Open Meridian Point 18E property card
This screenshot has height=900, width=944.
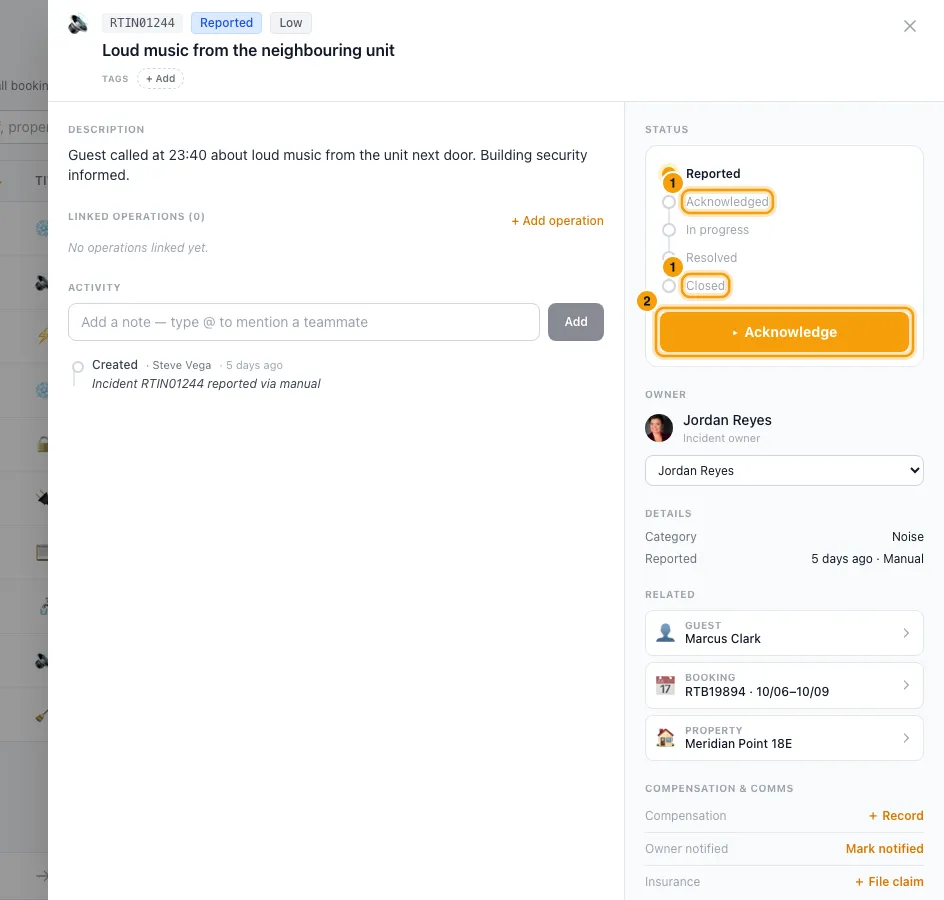(x=784, y=738)
